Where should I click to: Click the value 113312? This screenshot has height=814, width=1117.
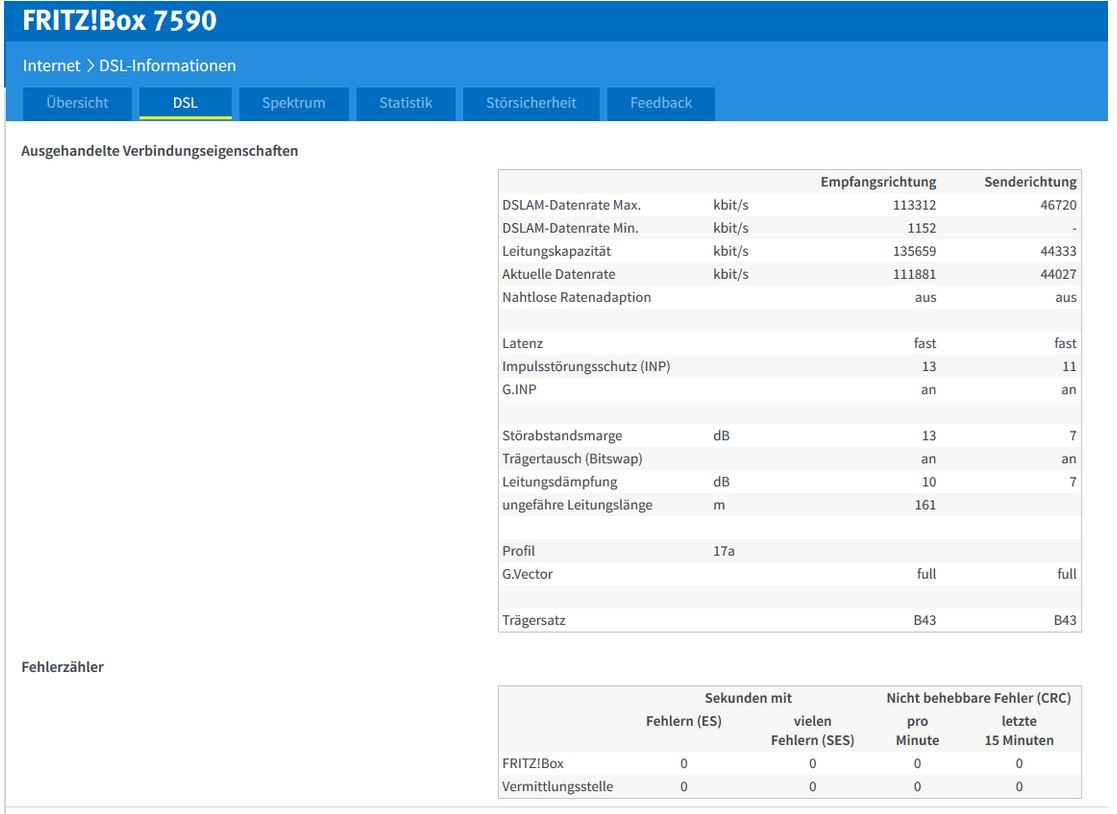[x=915, y=205]
